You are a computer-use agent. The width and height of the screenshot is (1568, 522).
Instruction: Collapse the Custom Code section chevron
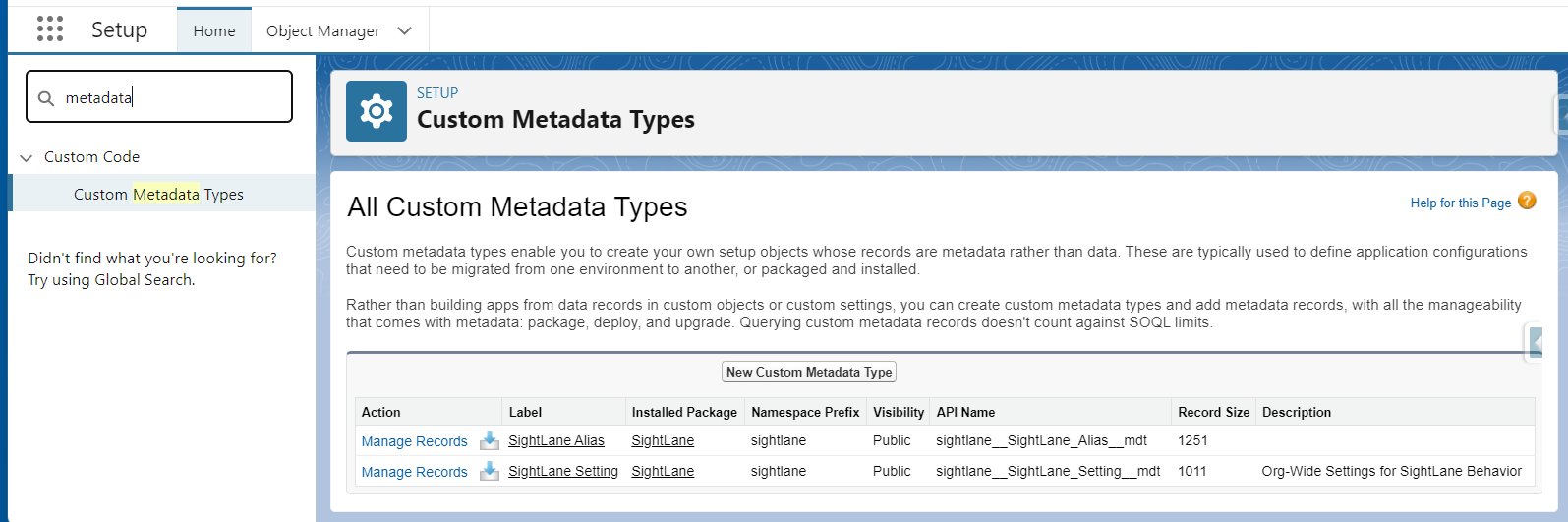coord(27,157)
